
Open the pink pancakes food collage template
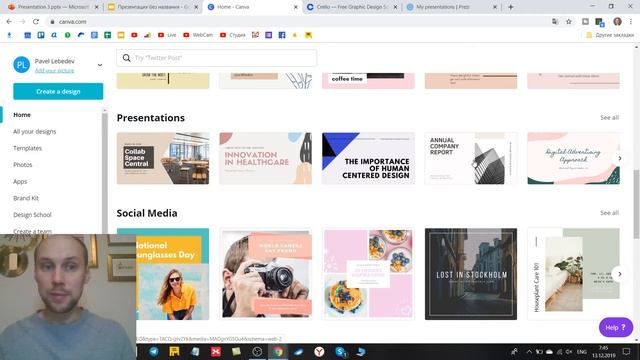click(368, 274)
